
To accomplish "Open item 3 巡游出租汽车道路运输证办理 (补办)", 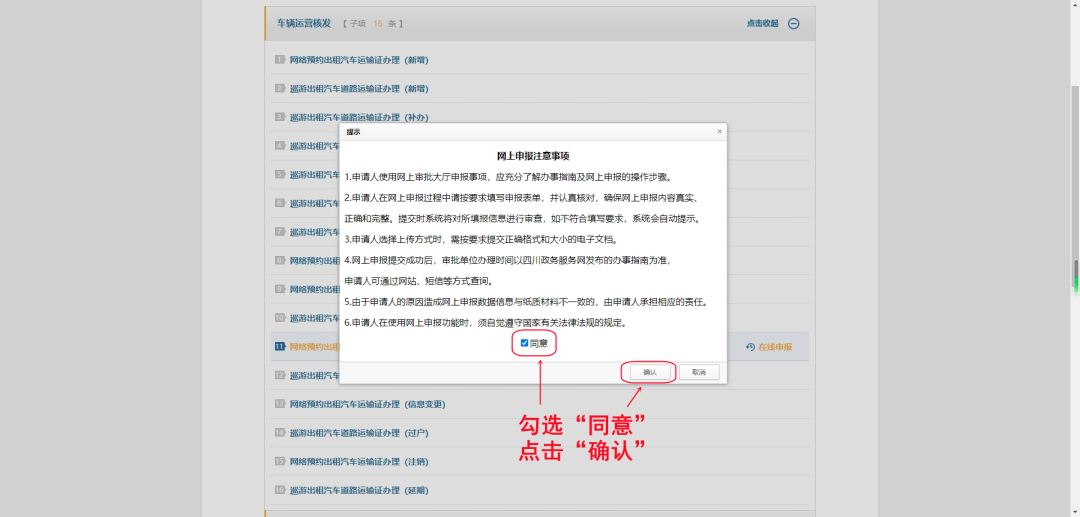I will [x=358, y=118].
